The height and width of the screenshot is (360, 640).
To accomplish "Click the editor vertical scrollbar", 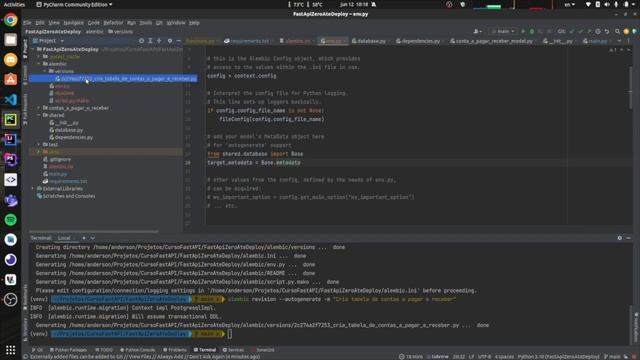I will (631, 87).
